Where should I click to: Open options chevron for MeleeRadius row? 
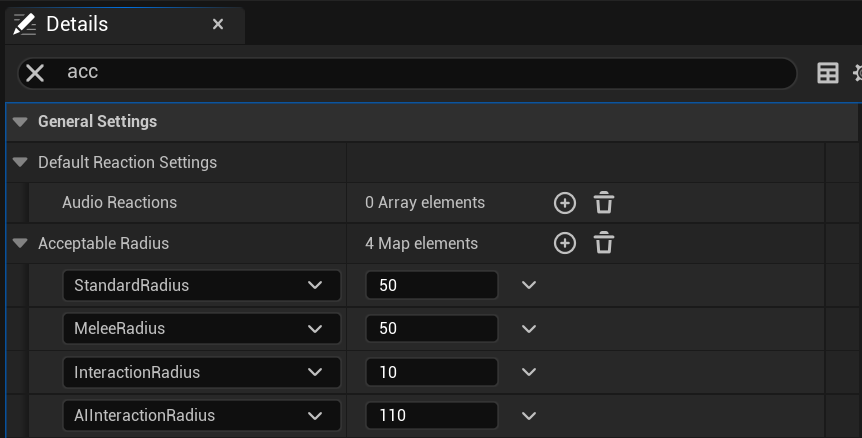(x=529, y=328)
